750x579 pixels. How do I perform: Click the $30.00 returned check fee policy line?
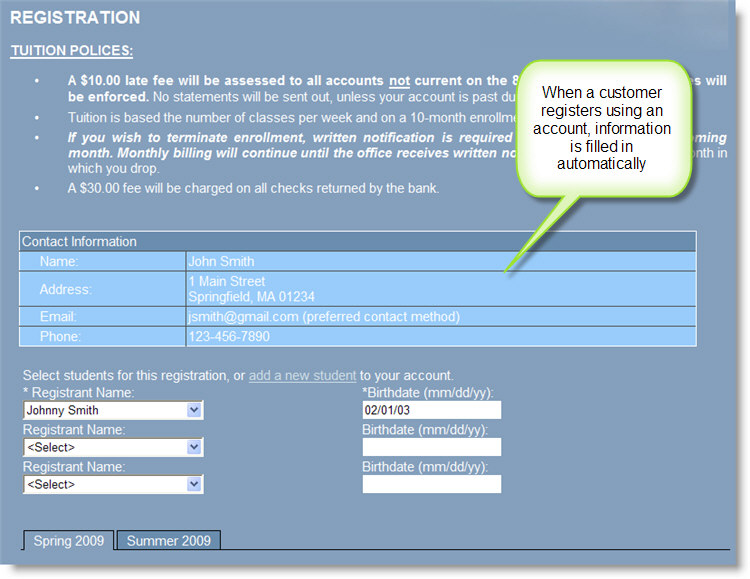click(x=254, y=188)
